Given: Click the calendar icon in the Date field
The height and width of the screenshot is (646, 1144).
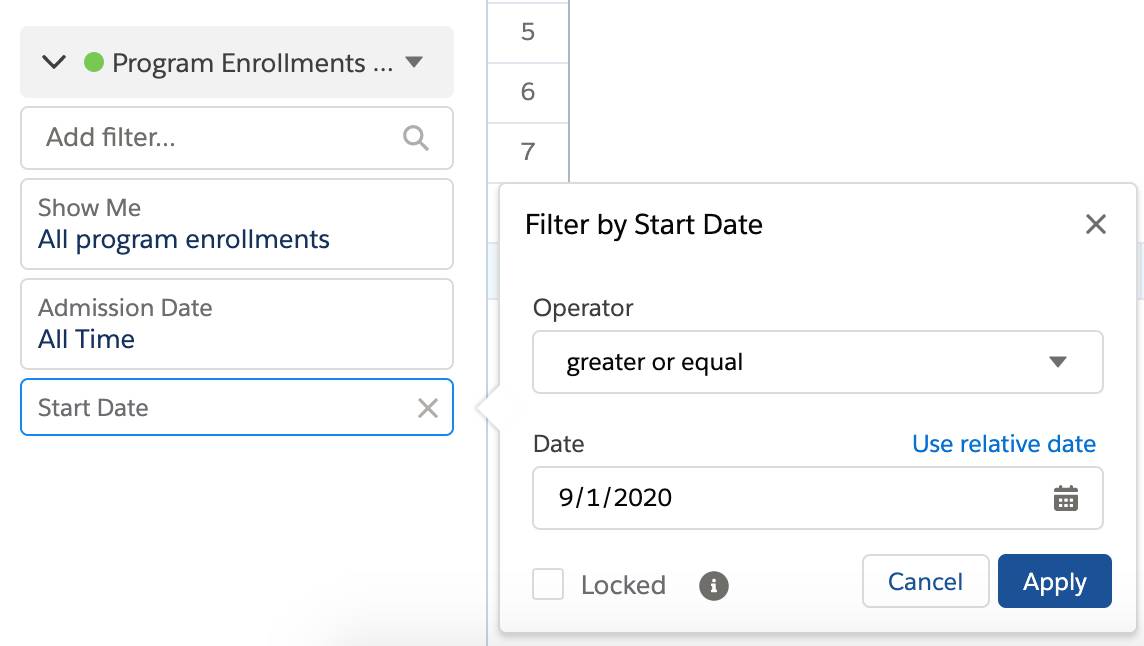Looking at the screenshot, I should (x=1066, y=498).
